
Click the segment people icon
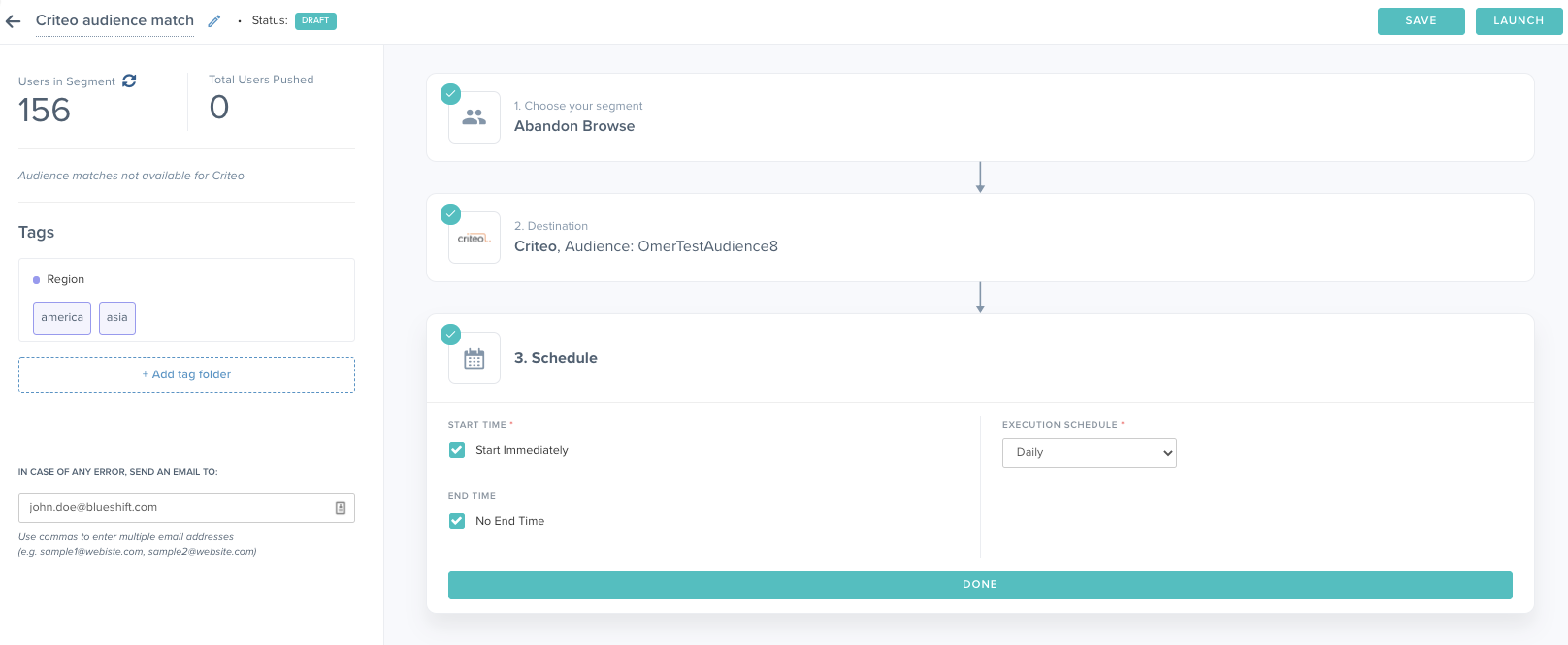pyautogui.click(x=474, y=117)
